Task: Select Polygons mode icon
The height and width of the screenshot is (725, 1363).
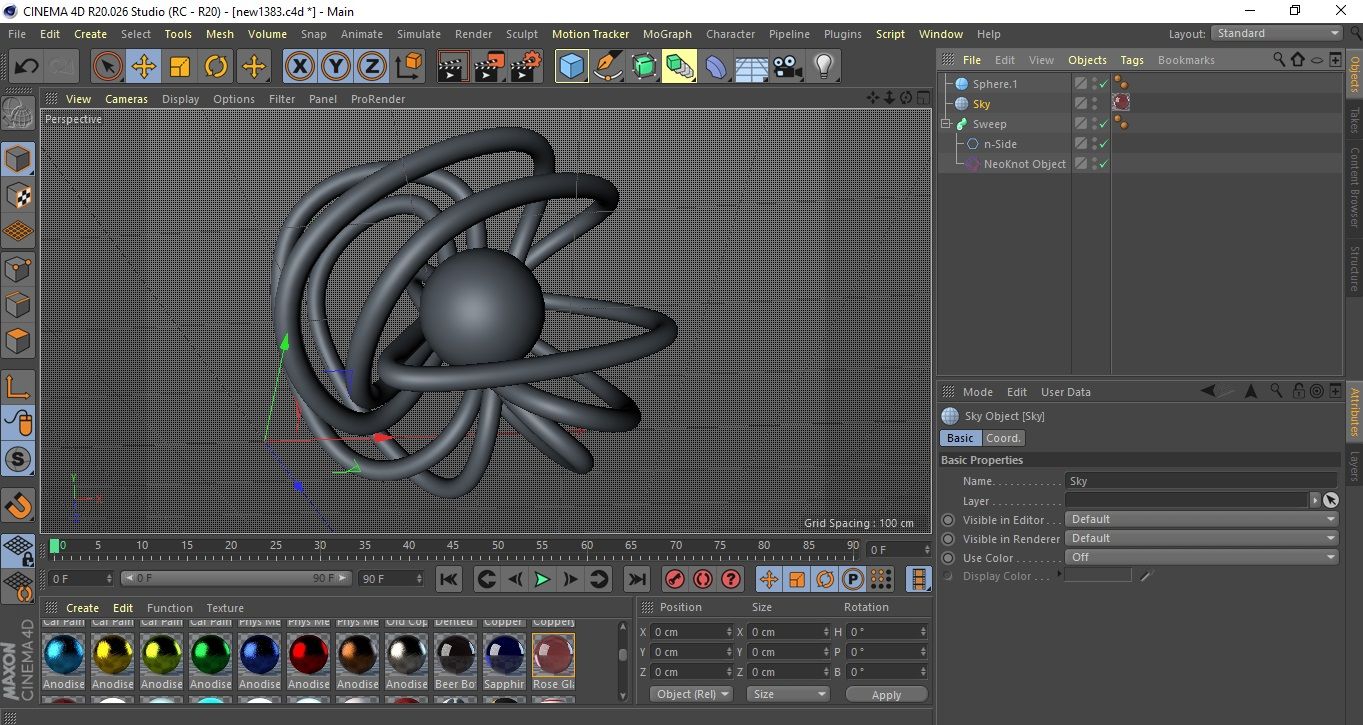Action: 18,341
